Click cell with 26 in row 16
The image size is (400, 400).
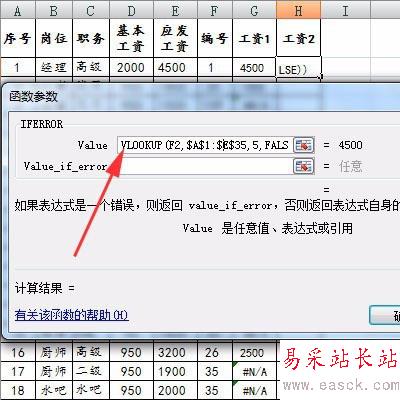(x=215, y=352)
